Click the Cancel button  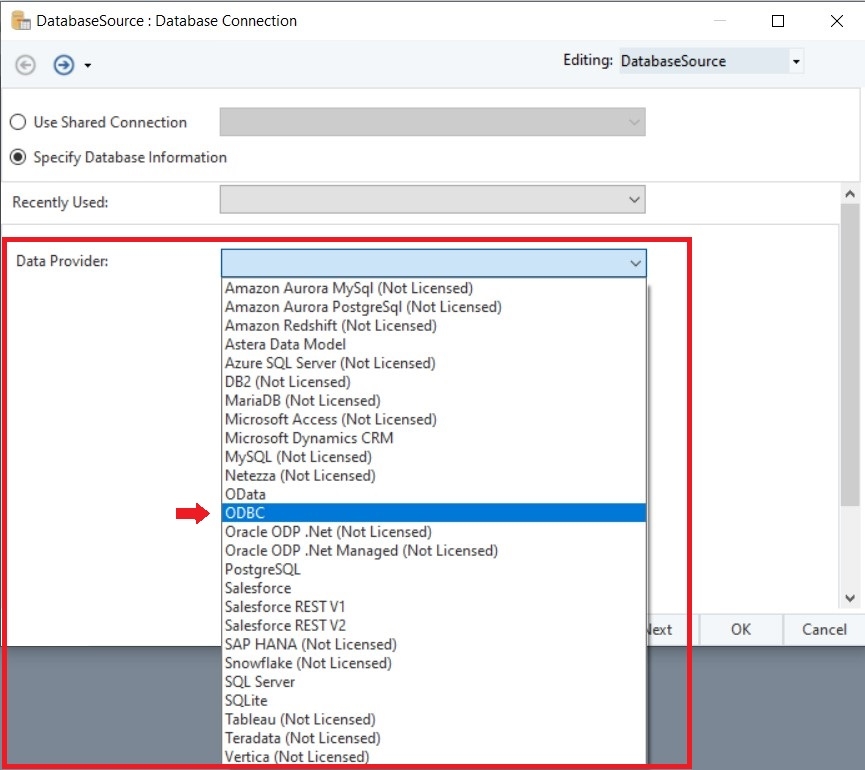824,629
